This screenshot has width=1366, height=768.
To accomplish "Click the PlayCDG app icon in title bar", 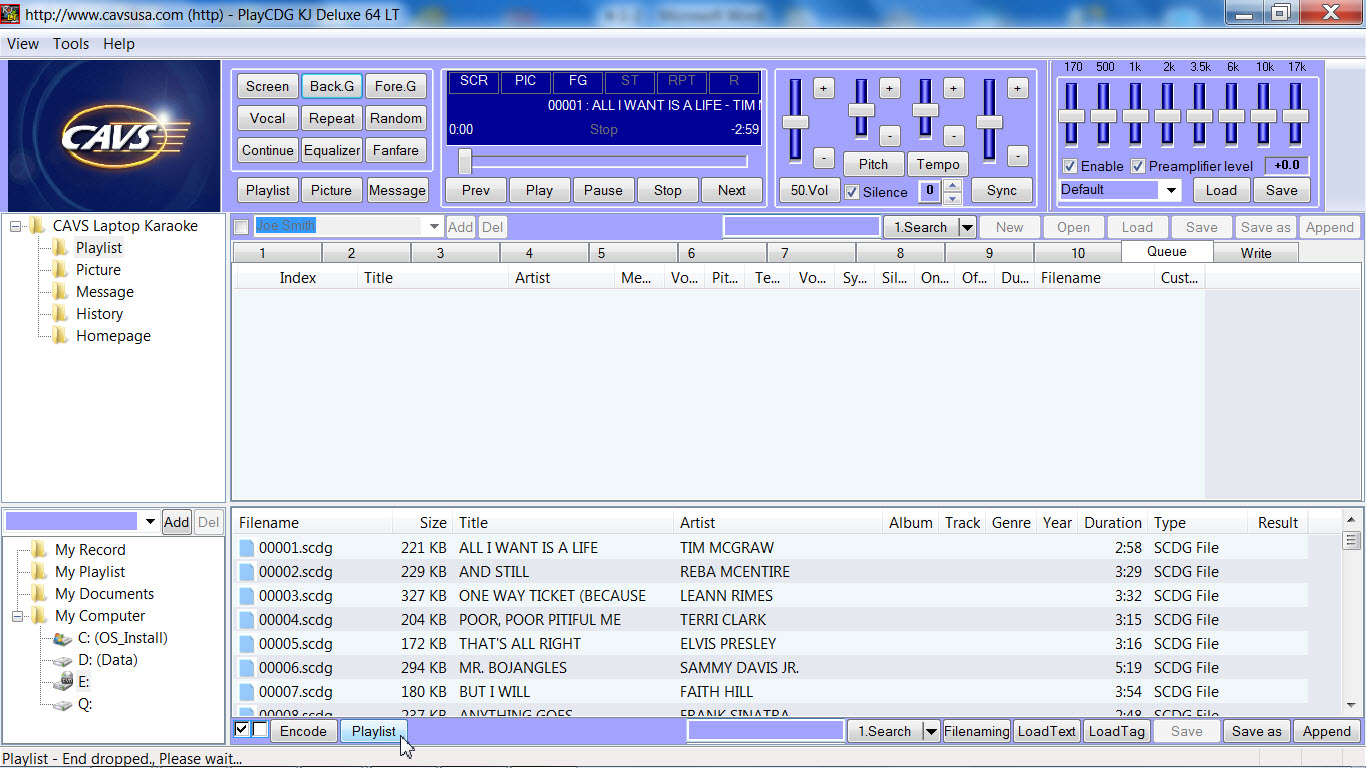I will 11,14.
